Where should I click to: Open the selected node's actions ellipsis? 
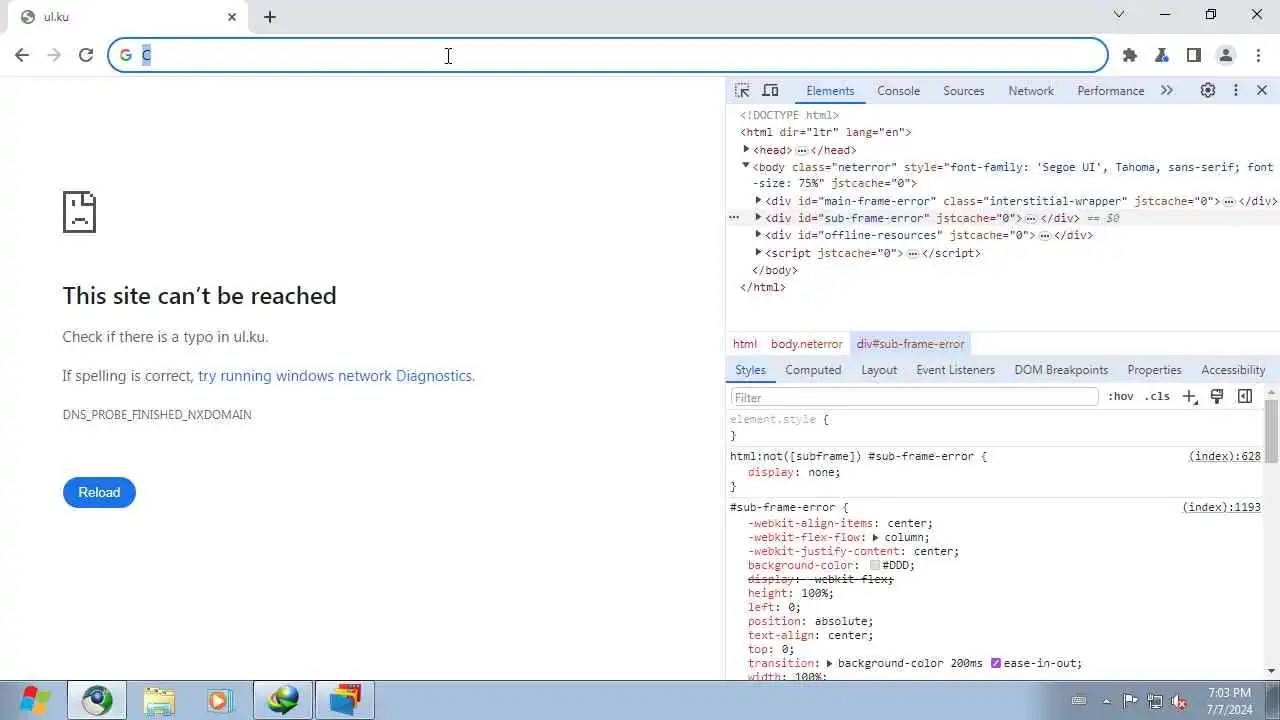(x=734, y=217)
